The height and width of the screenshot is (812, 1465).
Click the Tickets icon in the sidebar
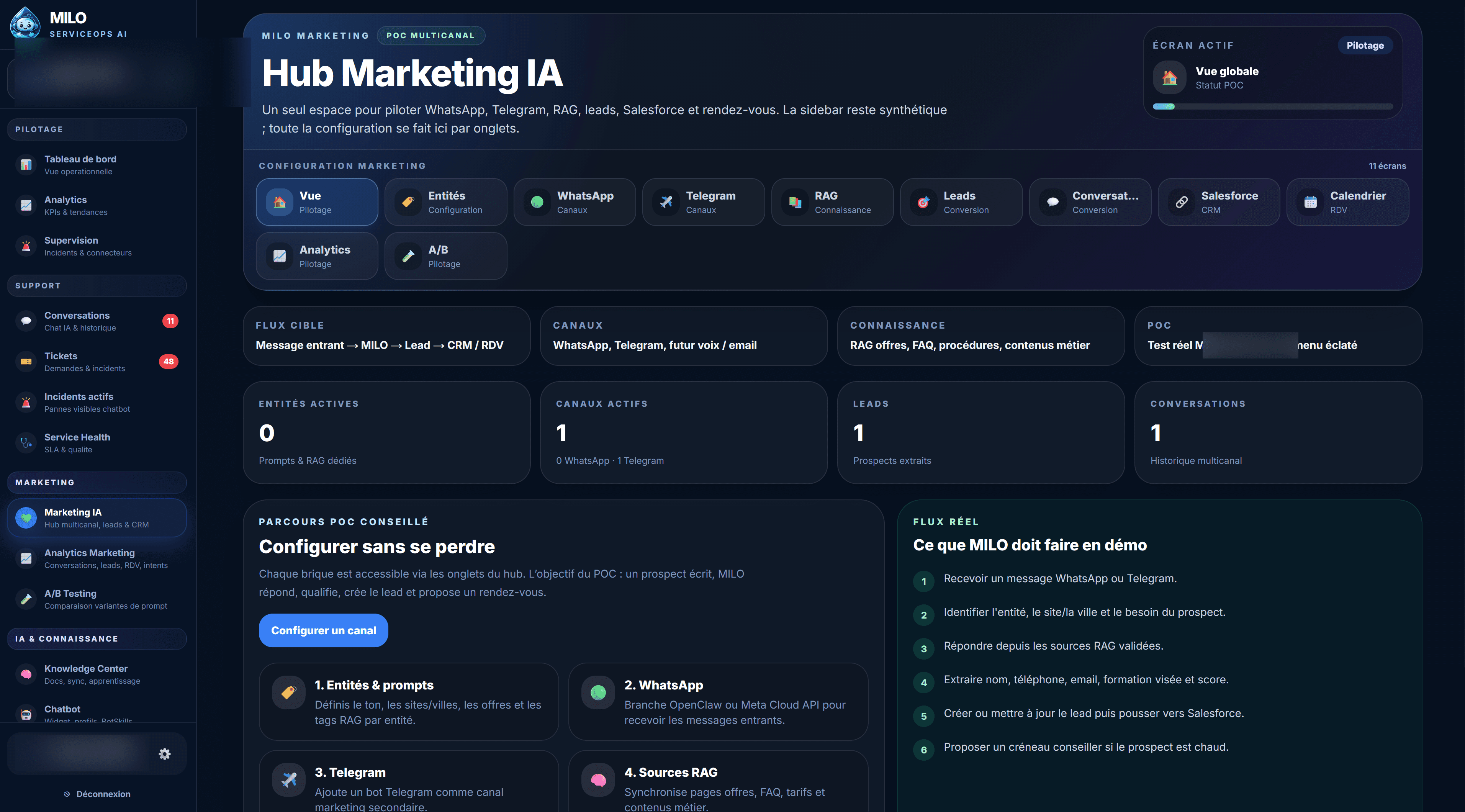[x=26, y=362]
